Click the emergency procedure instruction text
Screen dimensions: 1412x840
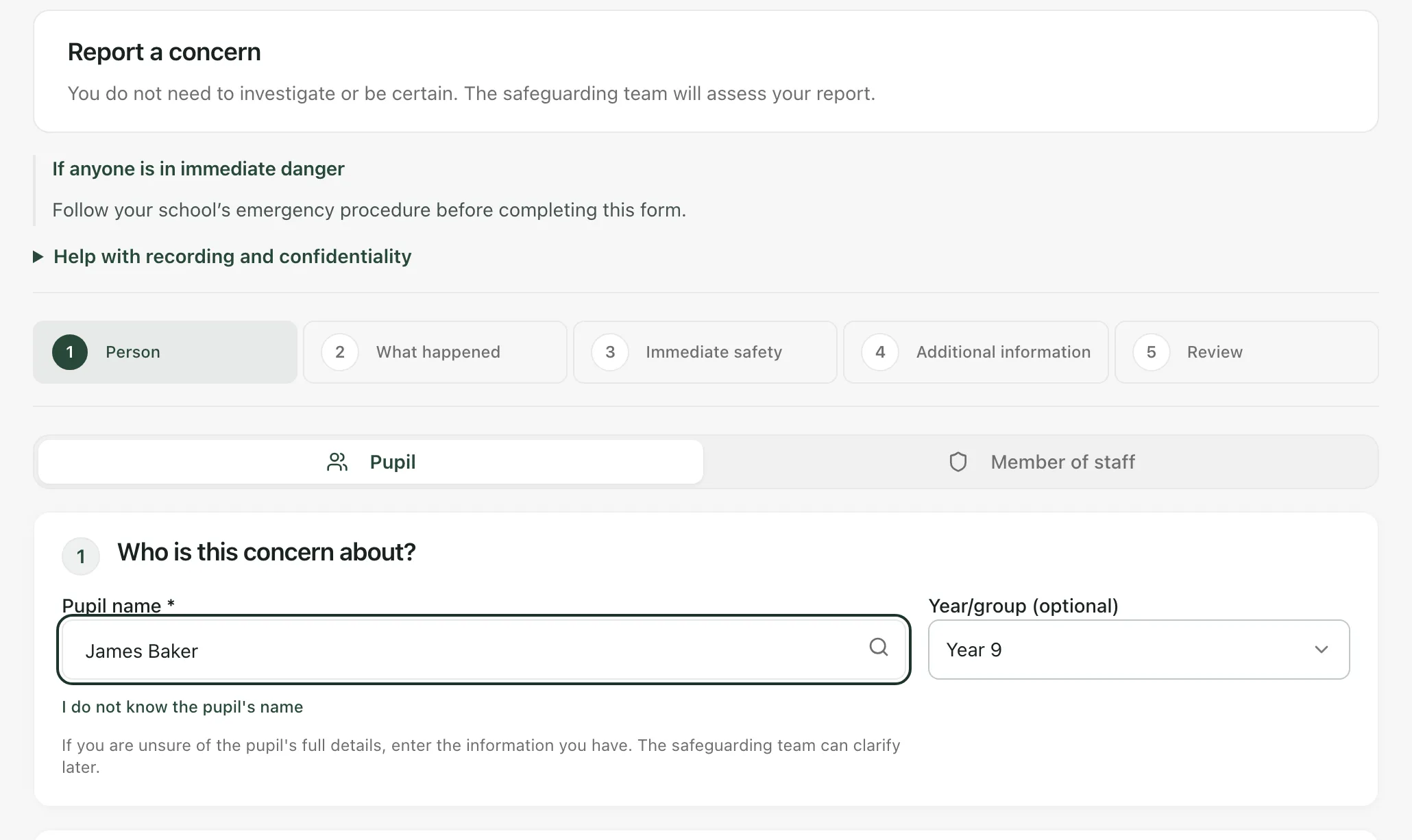[369, 210]
